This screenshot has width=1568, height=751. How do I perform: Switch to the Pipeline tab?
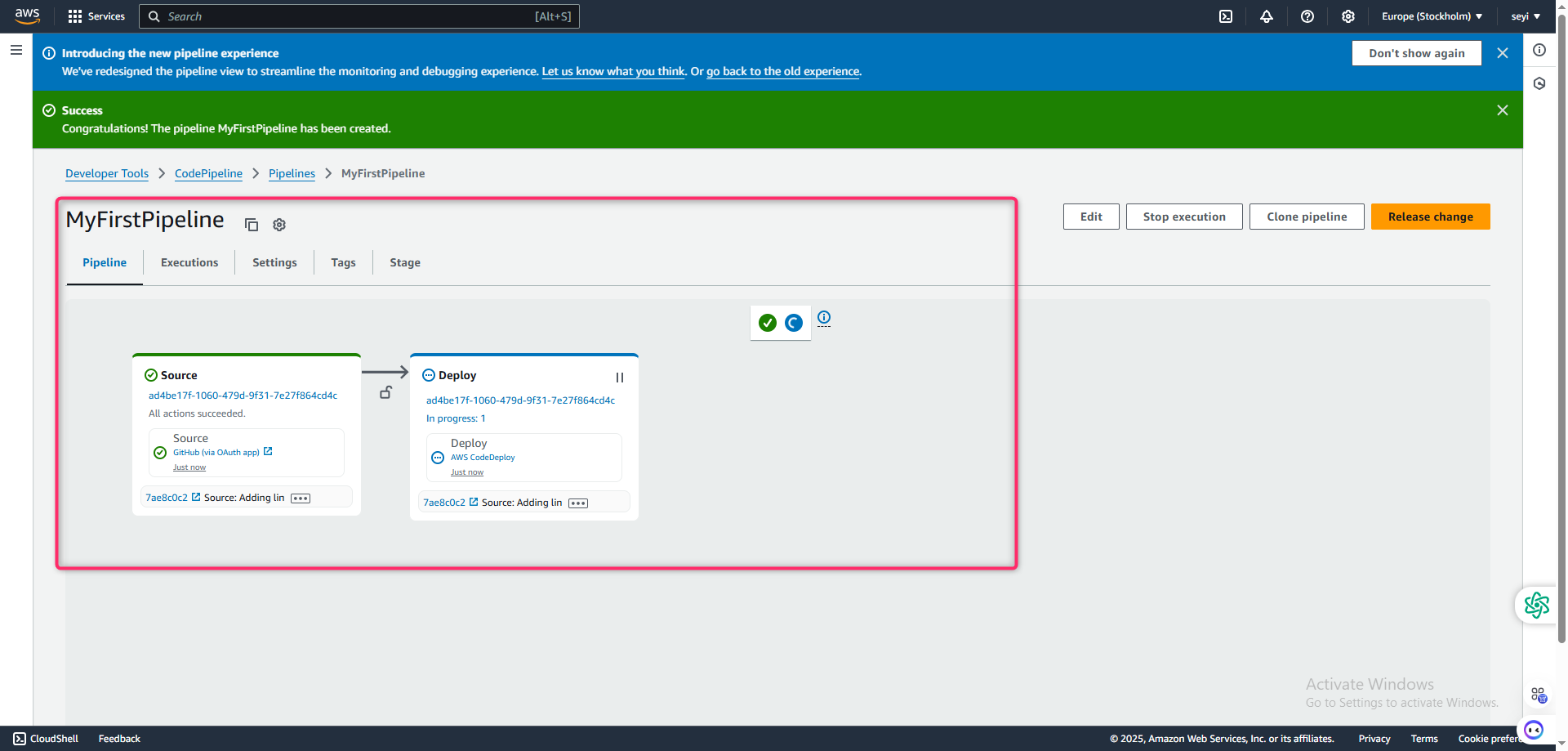(105, 262)
